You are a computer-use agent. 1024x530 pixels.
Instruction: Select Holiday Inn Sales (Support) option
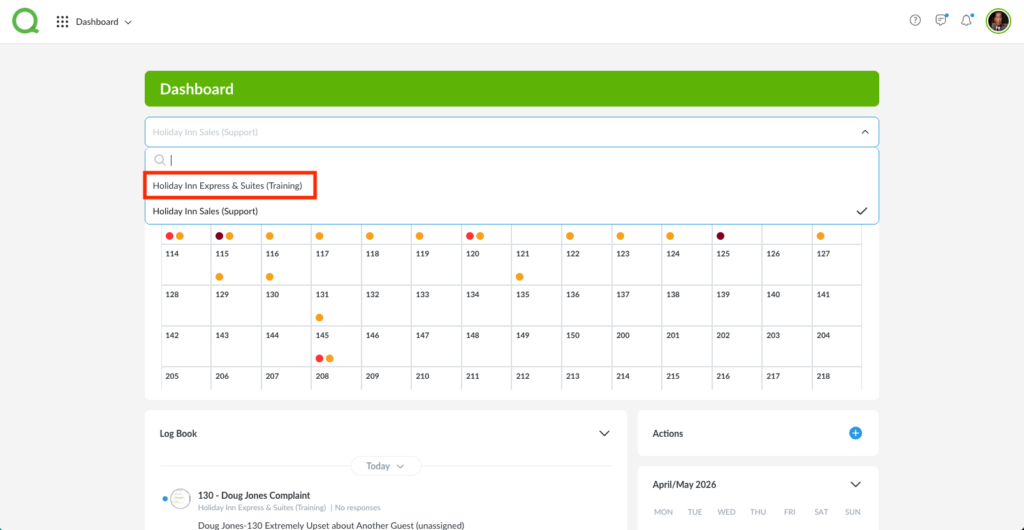pos(205,211)
